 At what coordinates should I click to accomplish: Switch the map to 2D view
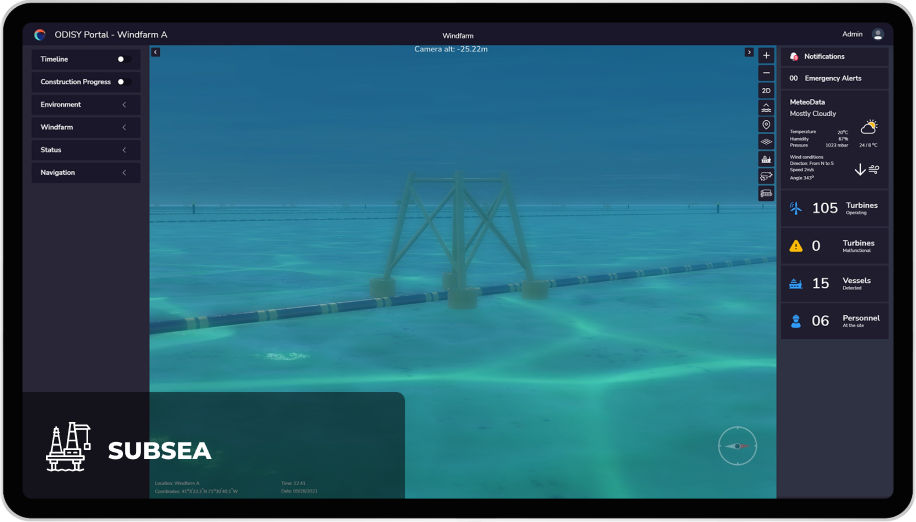tap(766, 90)
